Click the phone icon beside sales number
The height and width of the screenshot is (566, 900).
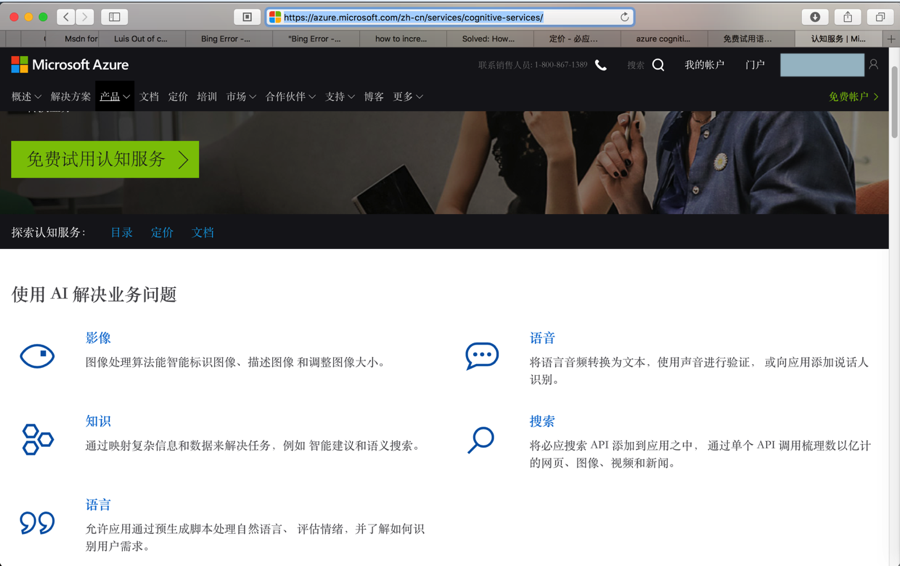point(600,65)
